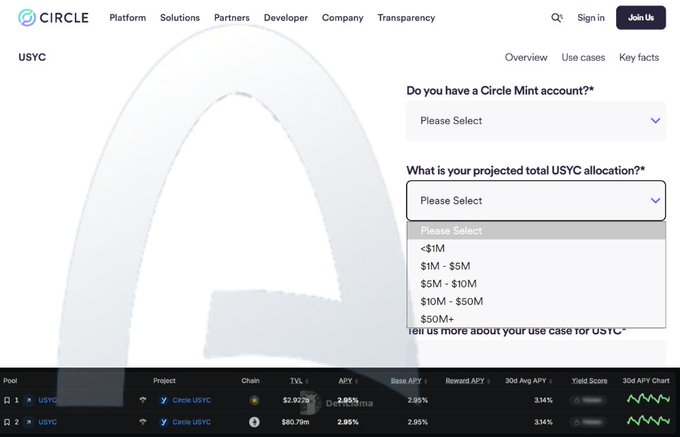680x437 pixels.
Task: Open the search icon in the header
Action: point(557,18)
